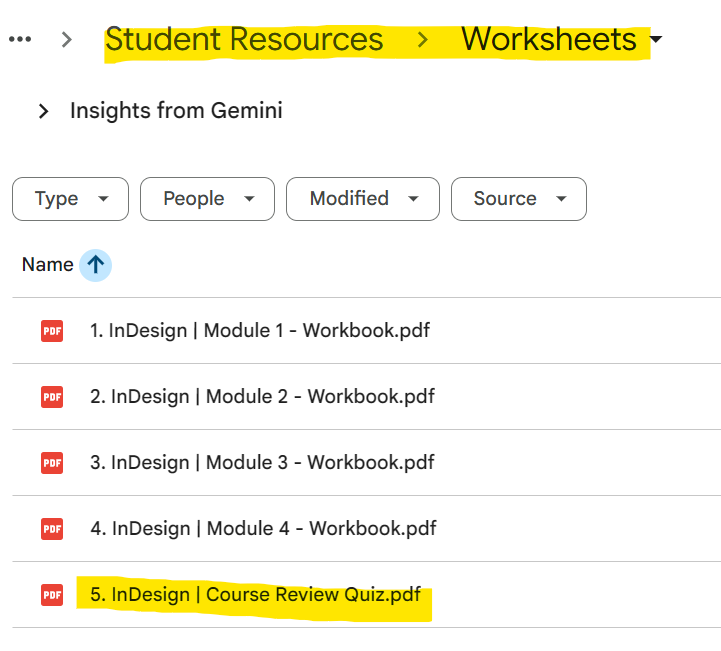The width and height of the screenshot is (721, 651).
Task: Click the PDF icon for Course Review Quiz
Action: 52,595
